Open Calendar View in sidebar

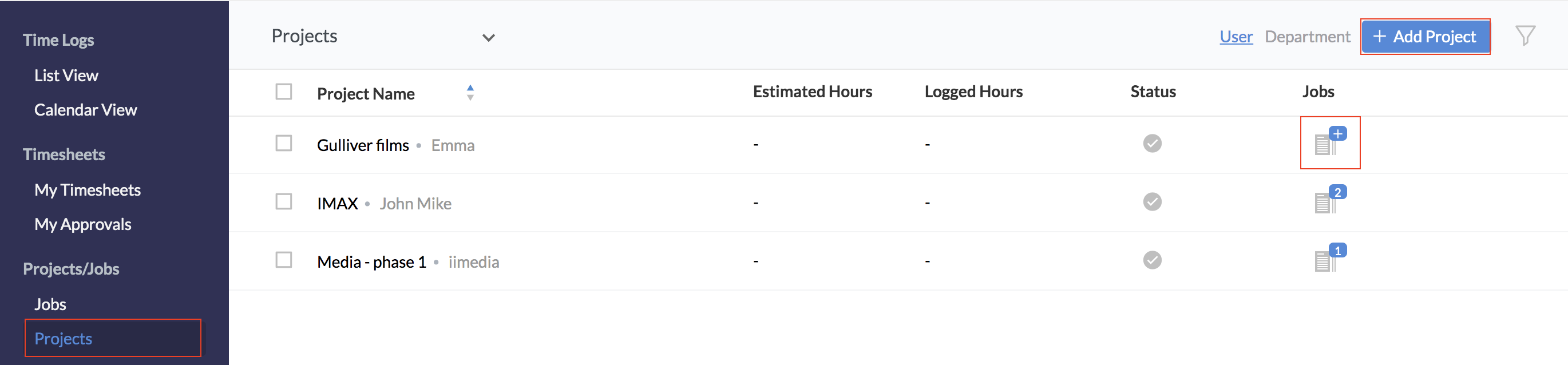click(x=85, y=109)
